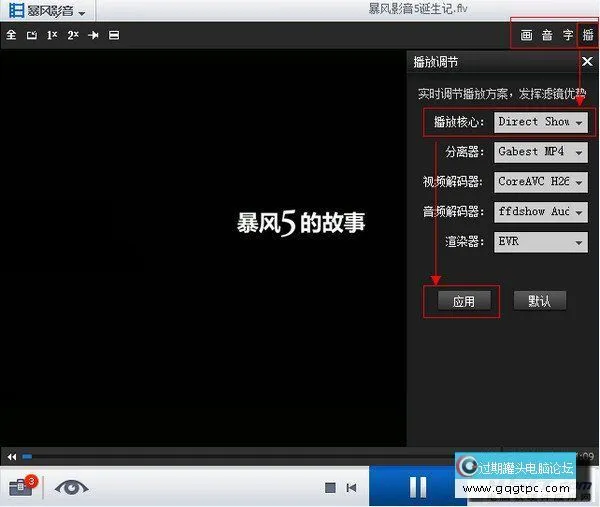Expand the 音频解码器 ffdshow dropdown
This screenshot has height=507, width=600.
[x=541, y=212]
